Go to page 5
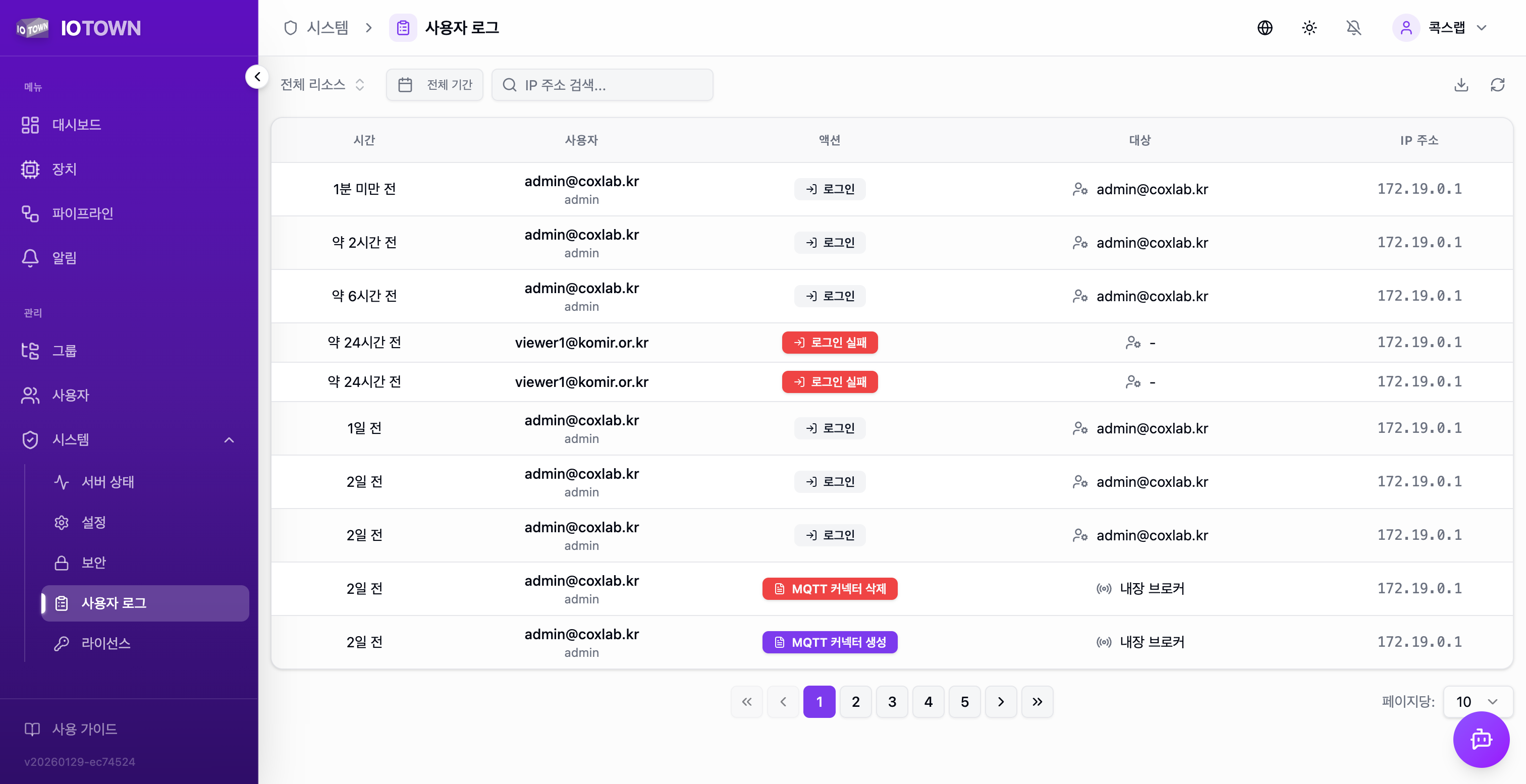The image size is (1526, 784). pos(964,702)
